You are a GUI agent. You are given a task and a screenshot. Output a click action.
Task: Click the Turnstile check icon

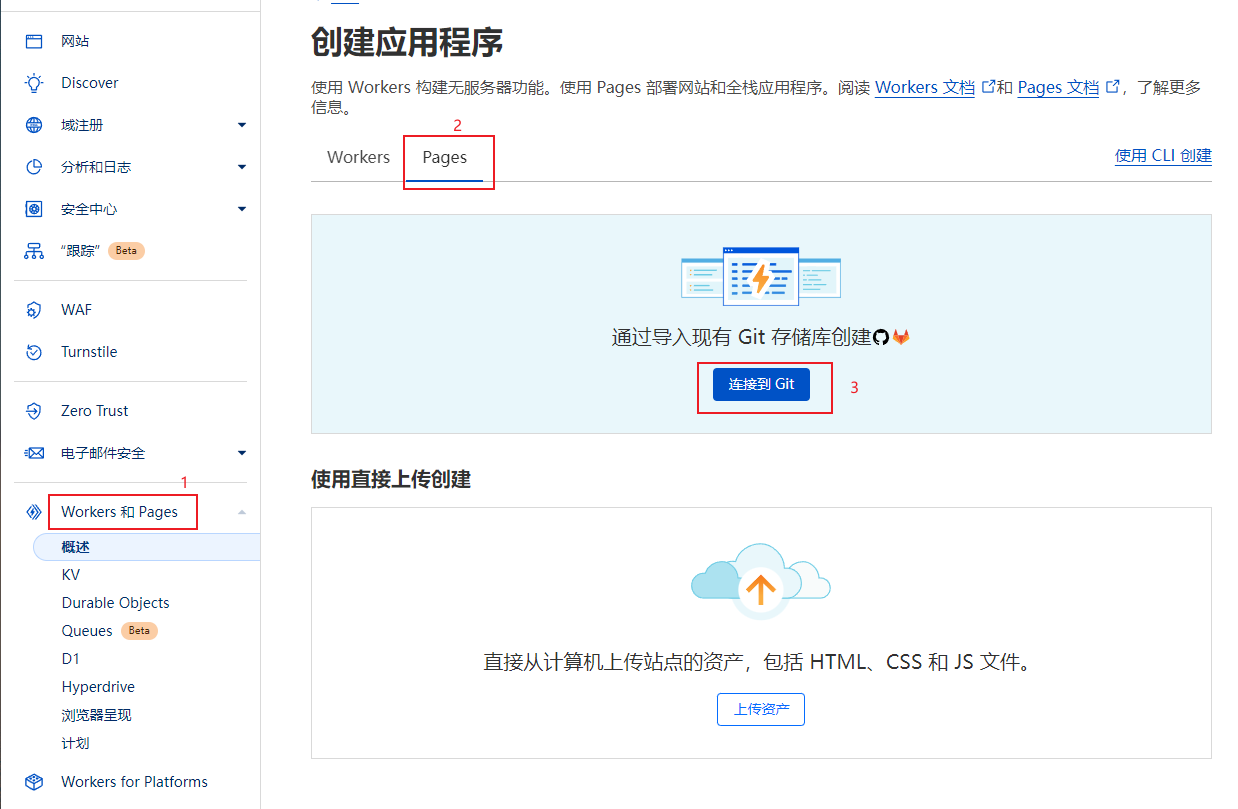coord(34,352)
